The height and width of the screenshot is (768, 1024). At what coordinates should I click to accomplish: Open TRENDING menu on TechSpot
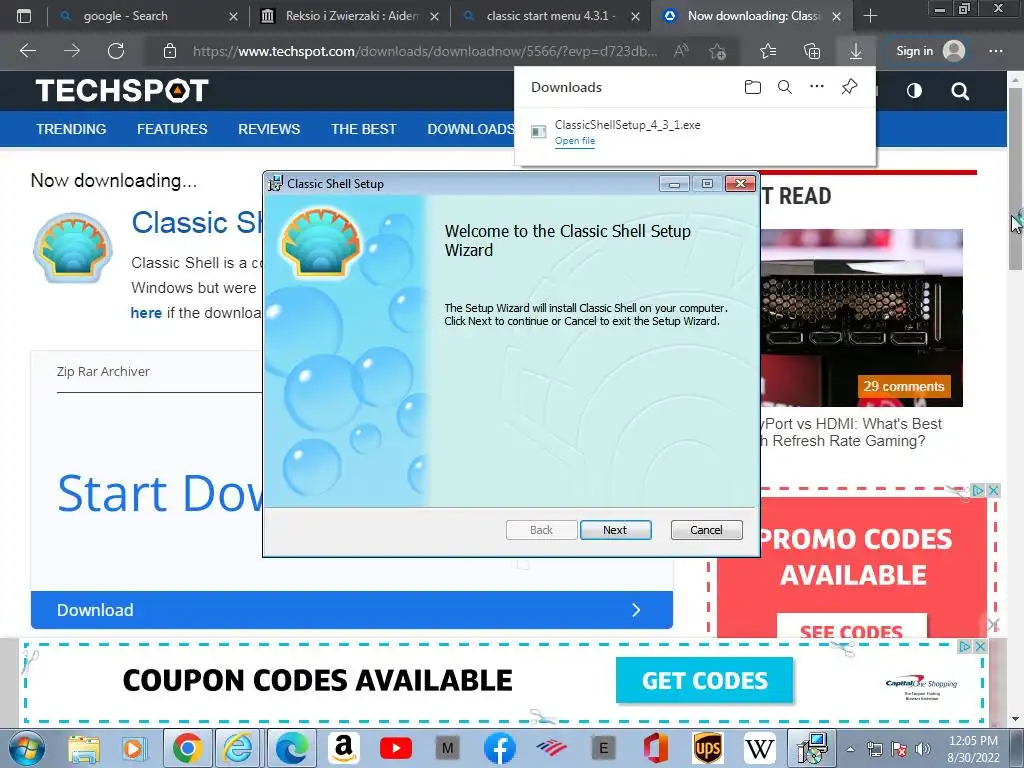71,129
